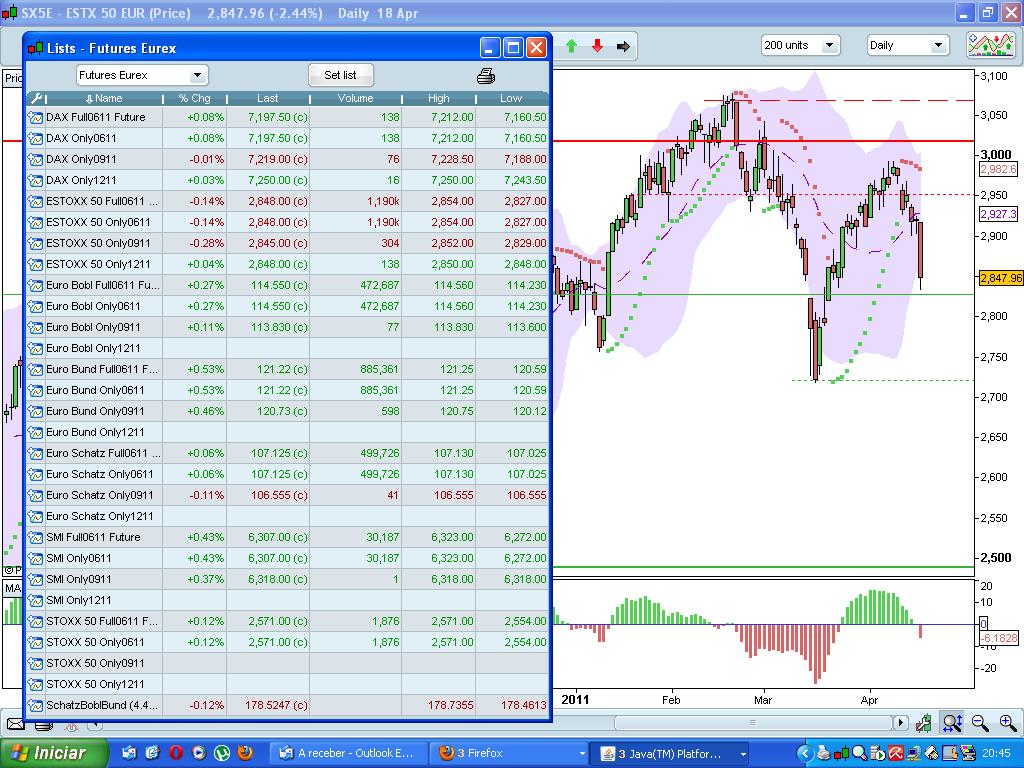Launch Opera from quick launch bar

[176, 753]
